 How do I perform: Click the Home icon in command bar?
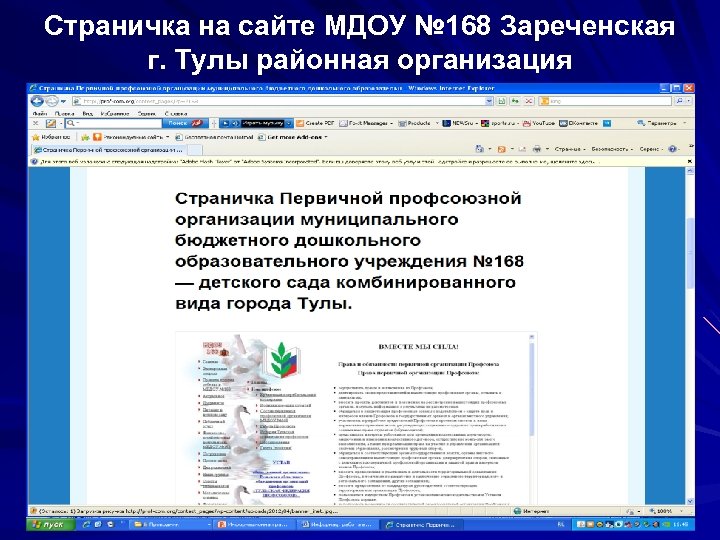(479, 149)
